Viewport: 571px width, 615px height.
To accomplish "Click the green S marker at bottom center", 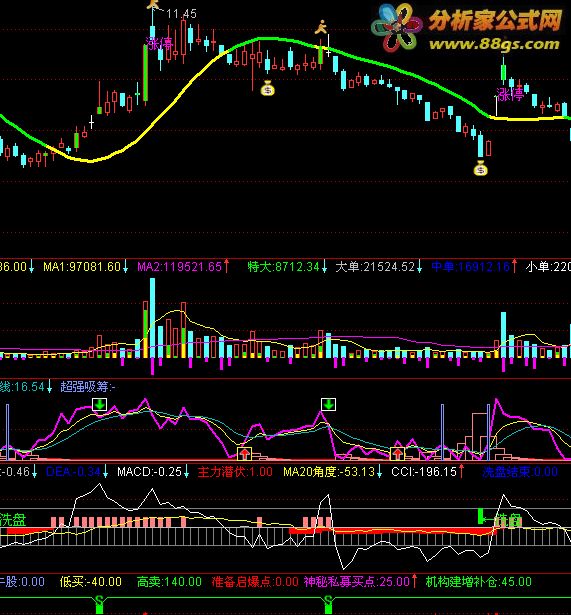I will point(328,604).
